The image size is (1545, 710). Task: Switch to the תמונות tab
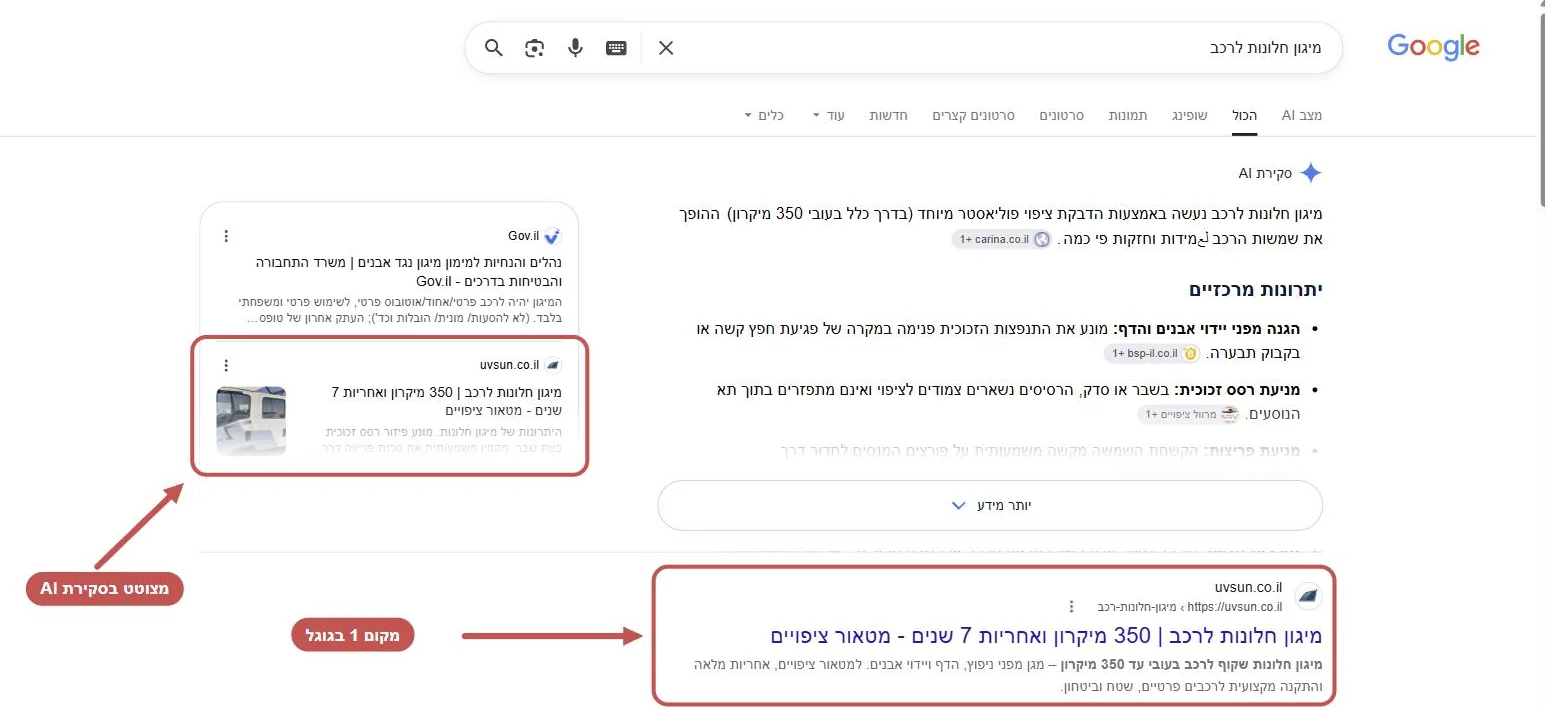(x=1128, y=115)
